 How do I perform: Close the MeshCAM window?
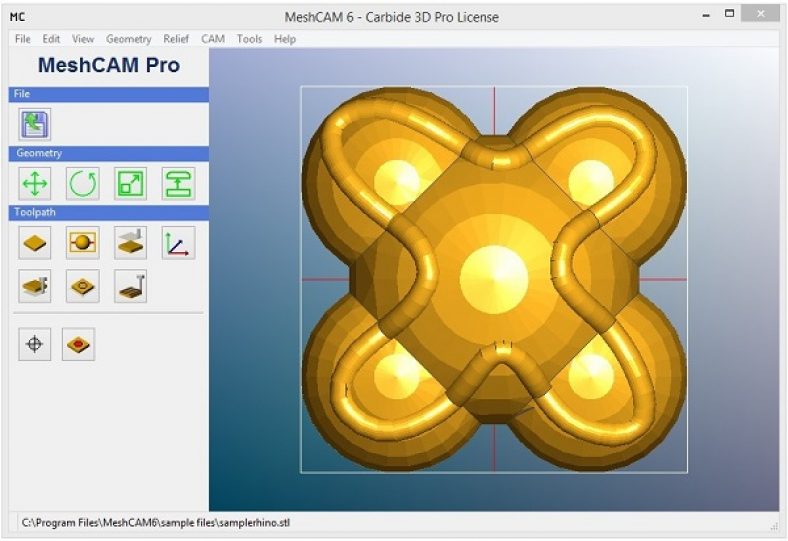760,14
